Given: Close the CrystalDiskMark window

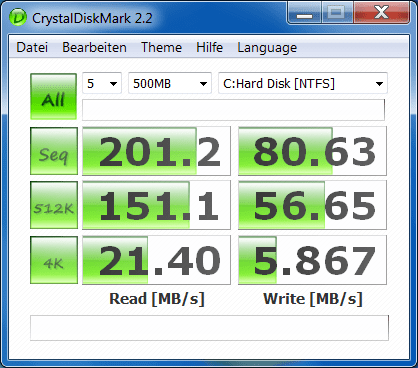Looking at the screenshot, I should pos(381,13).
